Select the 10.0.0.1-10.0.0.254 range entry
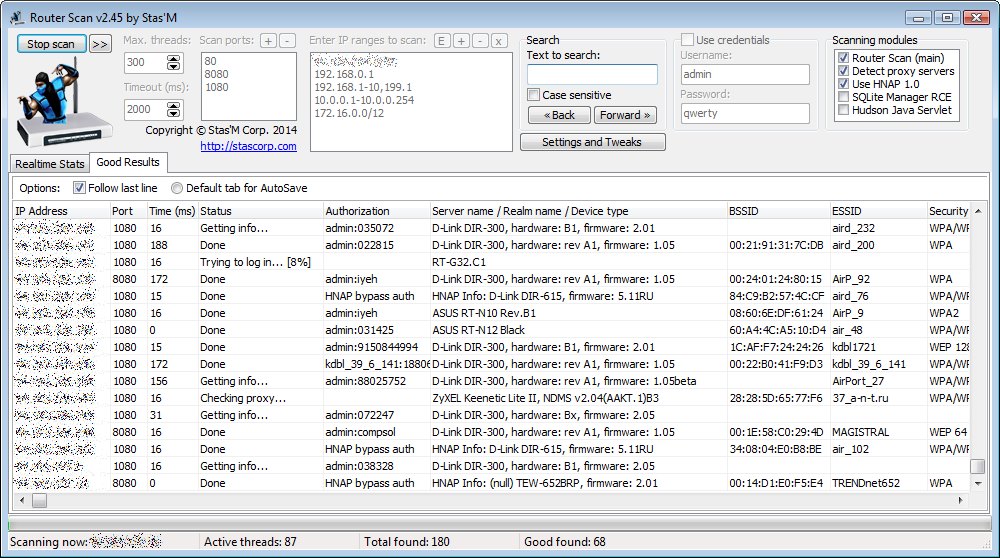The height and width of the screenshot is (558, 1000). pyautogui.click(x=364, y=100)
